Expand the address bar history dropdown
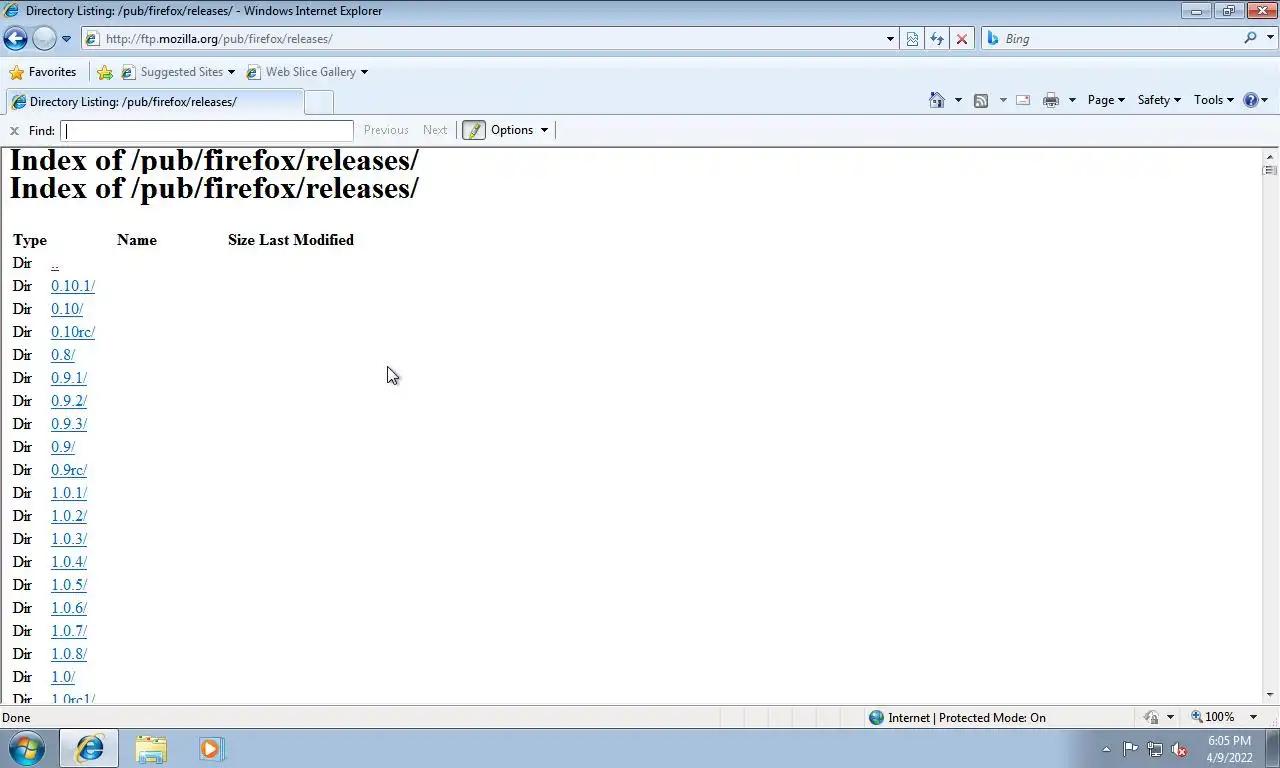1280x768 pixels. (x=890, y=39)
